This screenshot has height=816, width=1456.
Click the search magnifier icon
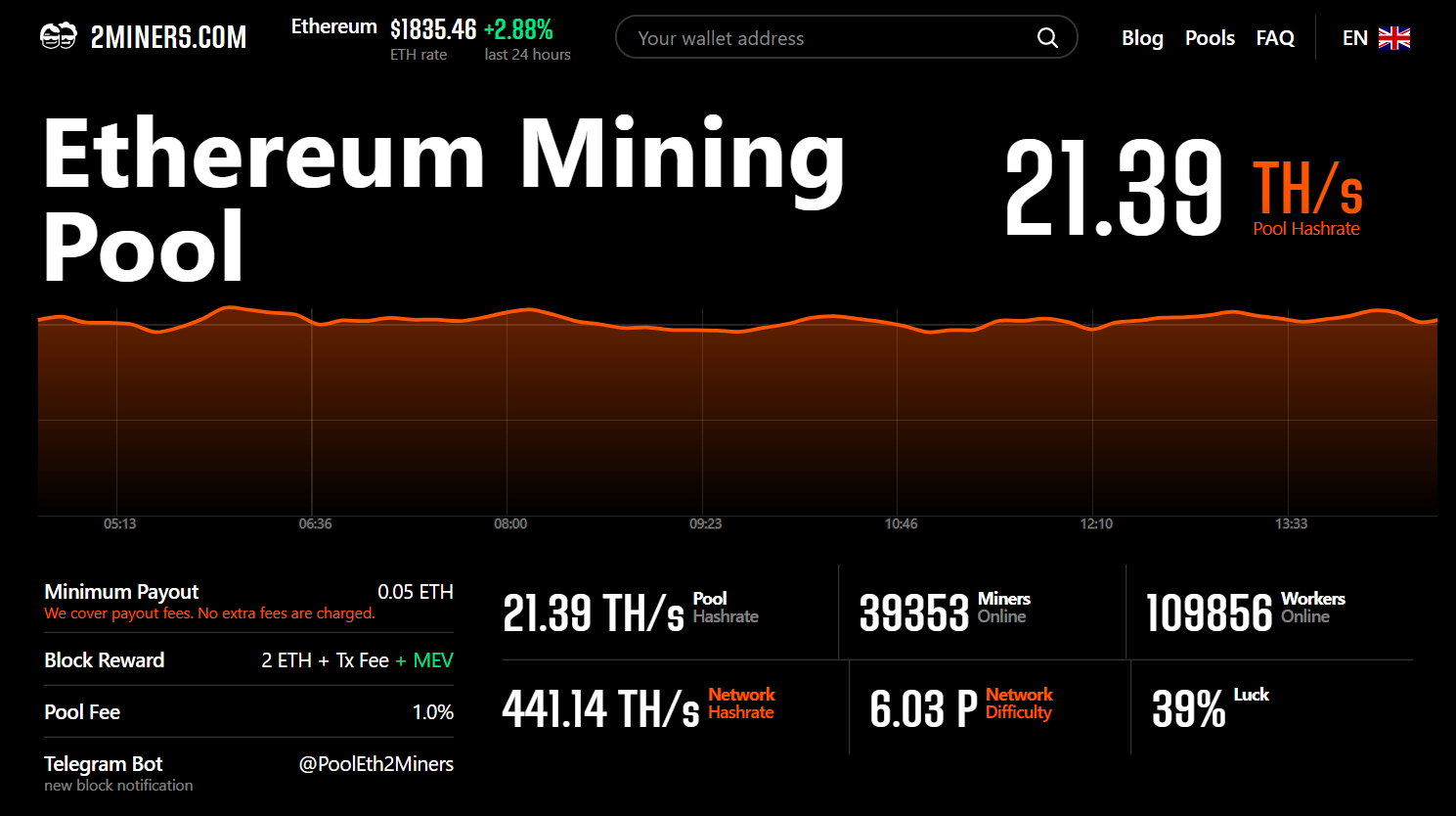coord(1047,37)
